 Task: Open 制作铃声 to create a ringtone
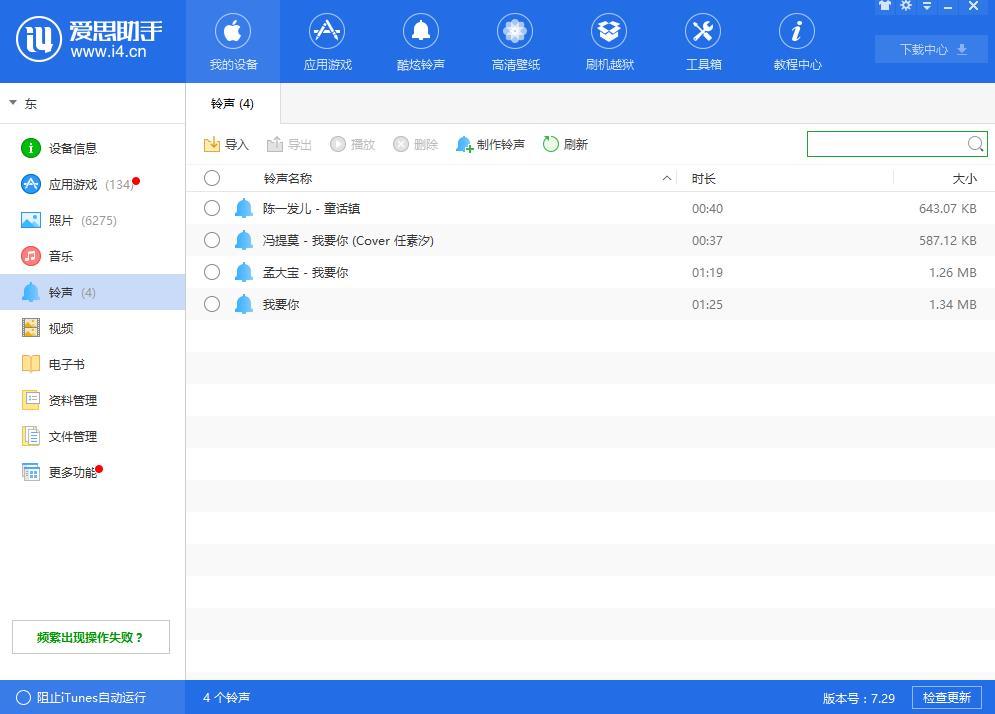[x=490, y=144]
